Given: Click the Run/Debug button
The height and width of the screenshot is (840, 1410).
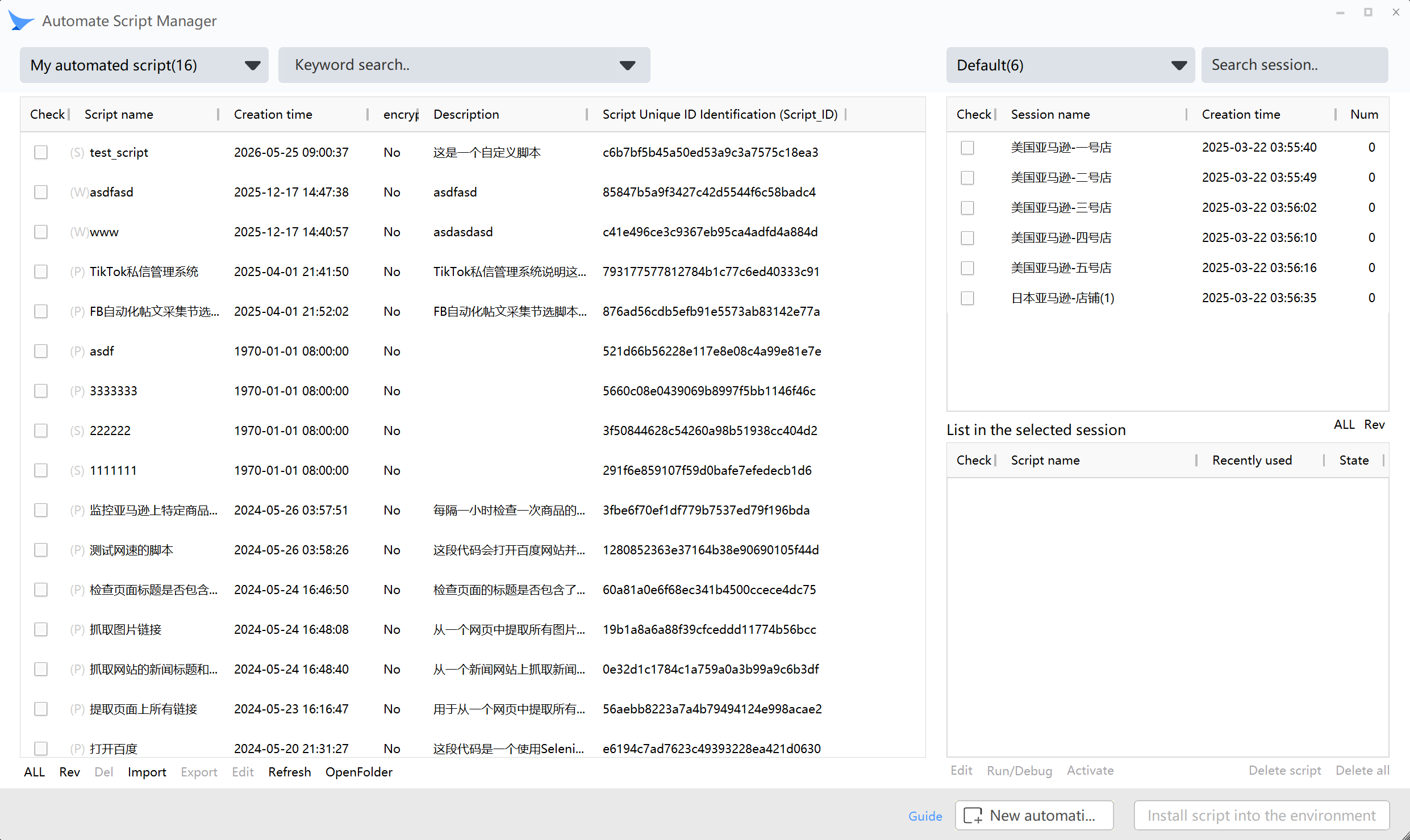Looking at the screenshot, I should point(1019,771).
